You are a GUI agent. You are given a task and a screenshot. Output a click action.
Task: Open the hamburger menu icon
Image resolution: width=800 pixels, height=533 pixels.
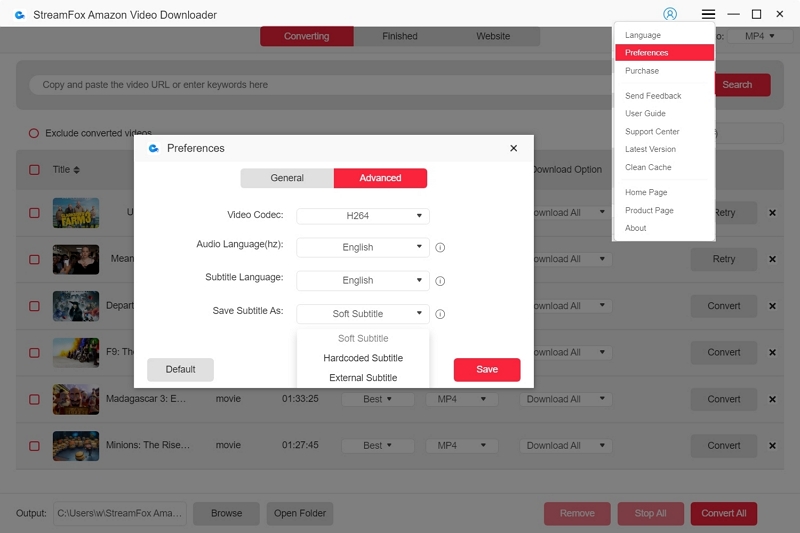click(x=708, y=14)
